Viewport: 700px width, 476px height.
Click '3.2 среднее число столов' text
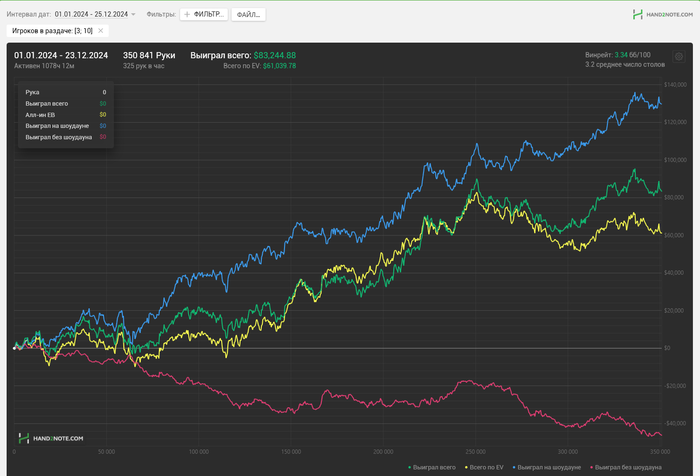(x=625, y=64)
